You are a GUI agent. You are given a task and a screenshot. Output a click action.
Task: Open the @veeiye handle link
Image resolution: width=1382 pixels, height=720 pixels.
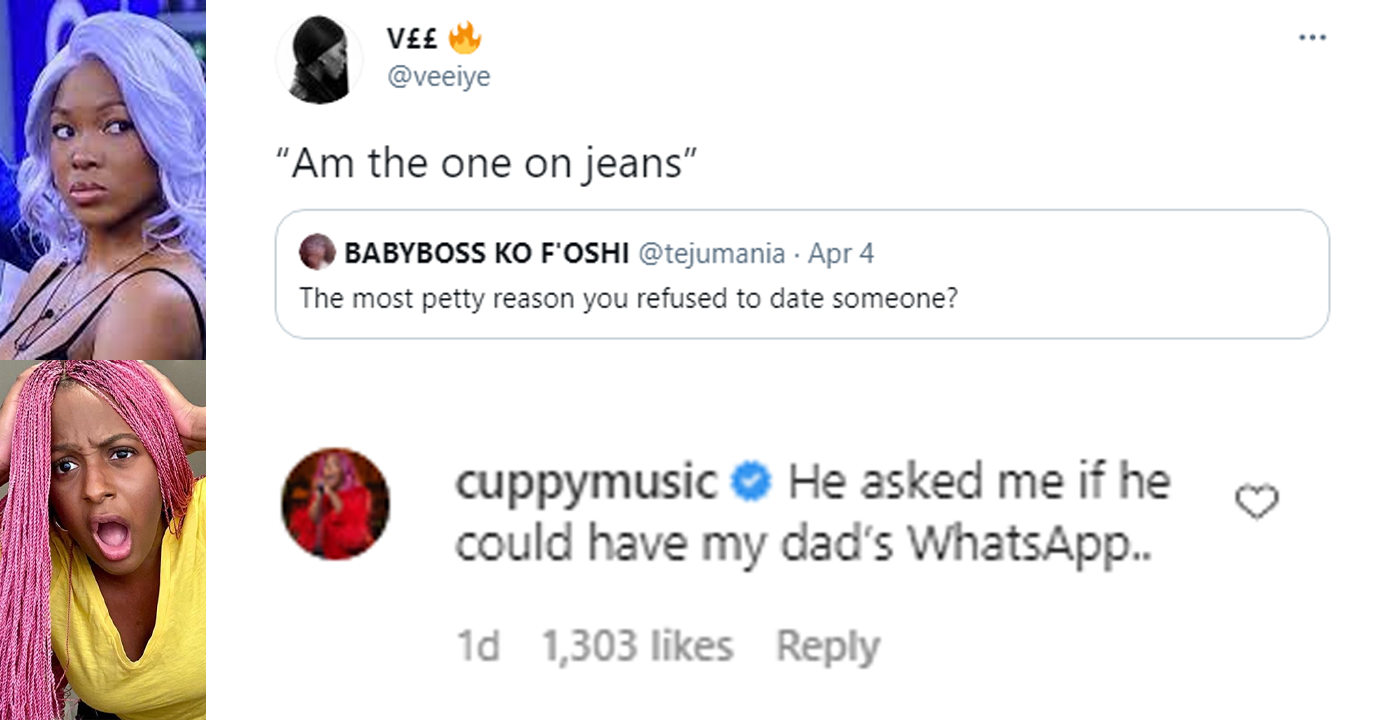[438, 77]
